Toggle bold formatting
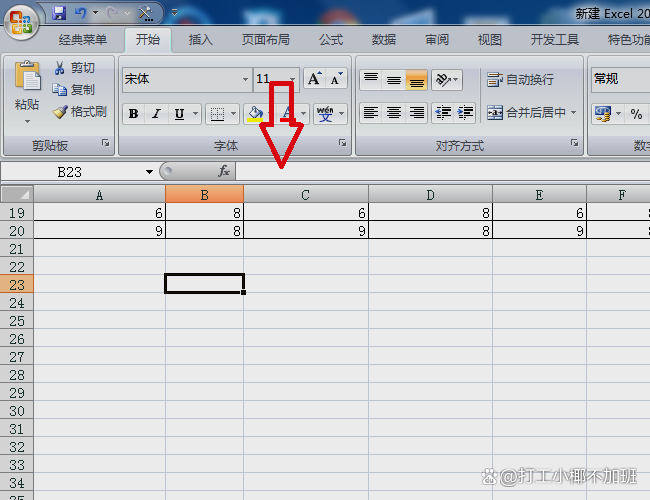 click(x=133, y=114)
